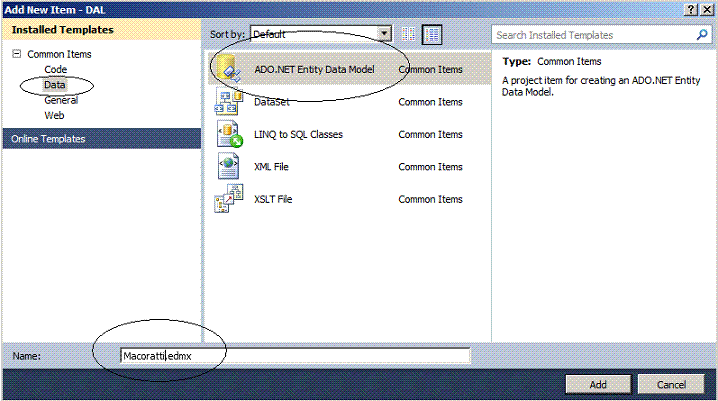Close the Add New Item dialog
This screenshot has width=718, height=401.
point(707,10)
